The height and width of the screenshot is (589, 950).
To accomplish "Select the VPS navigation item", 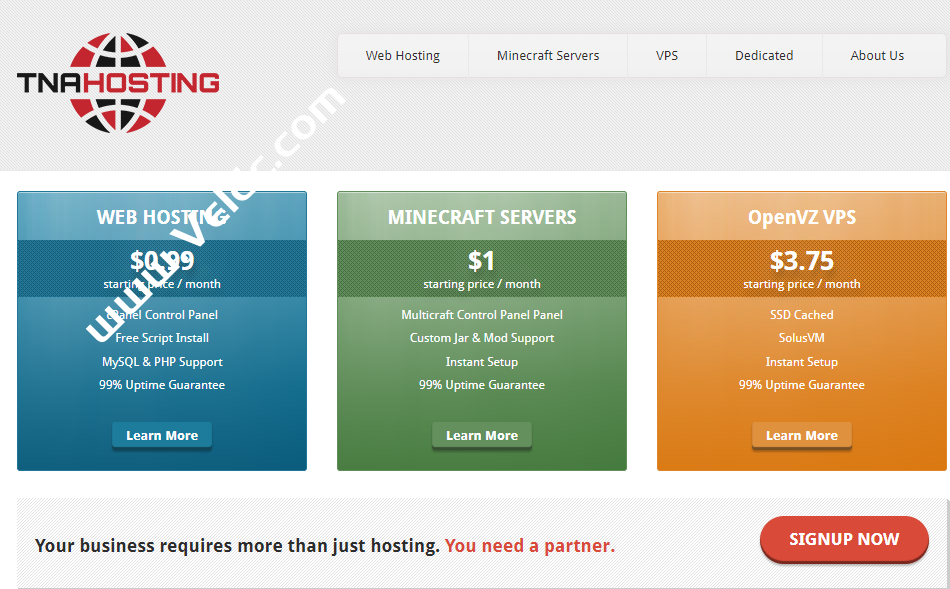I will (x=666, y=55).
